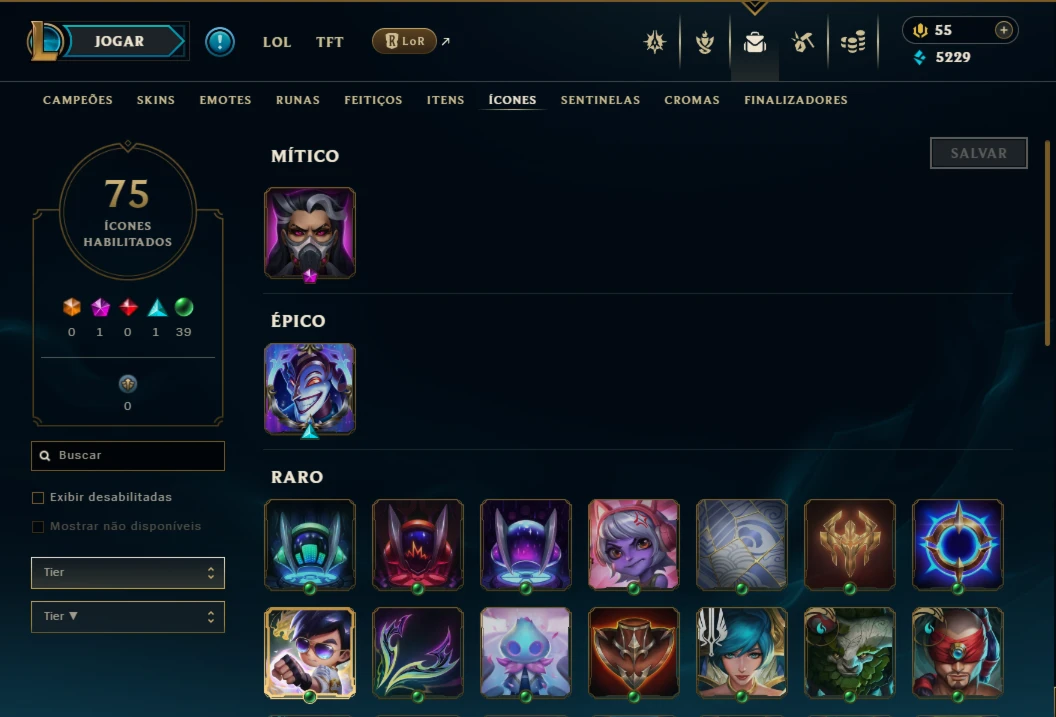This screenshot has height=717, width=1056.
Task: Select the Mítico masked champion icon
Action: click(310, 233)
